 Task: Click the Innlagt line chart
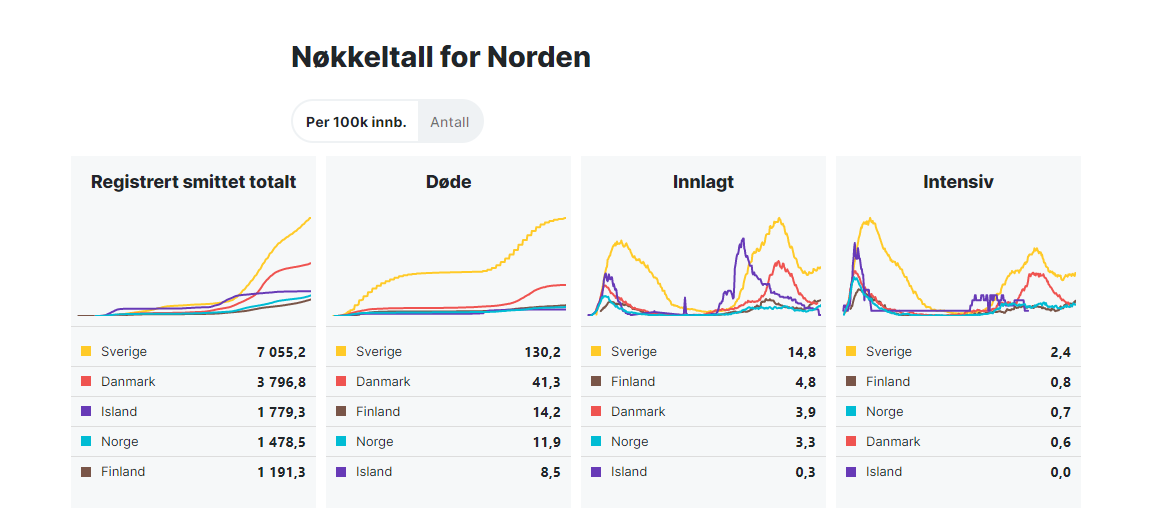click(x=704, y=267)
